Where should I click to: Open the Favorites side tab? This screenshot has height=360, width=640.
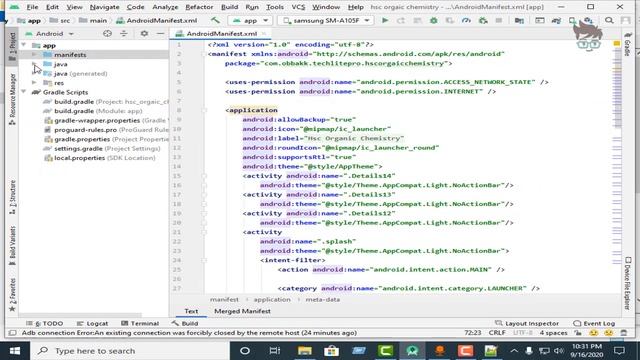[x=12, y=294]
